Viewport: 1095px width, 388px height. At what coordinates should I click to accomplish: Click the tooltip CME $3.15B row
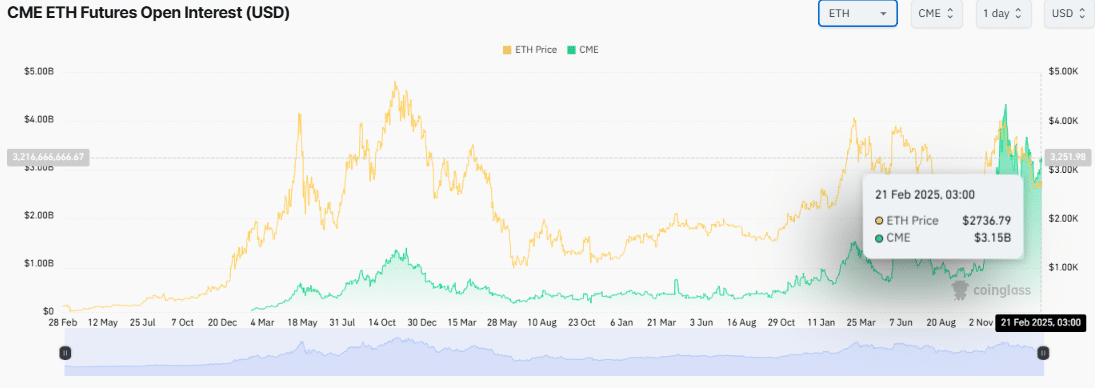pos(943,238)
